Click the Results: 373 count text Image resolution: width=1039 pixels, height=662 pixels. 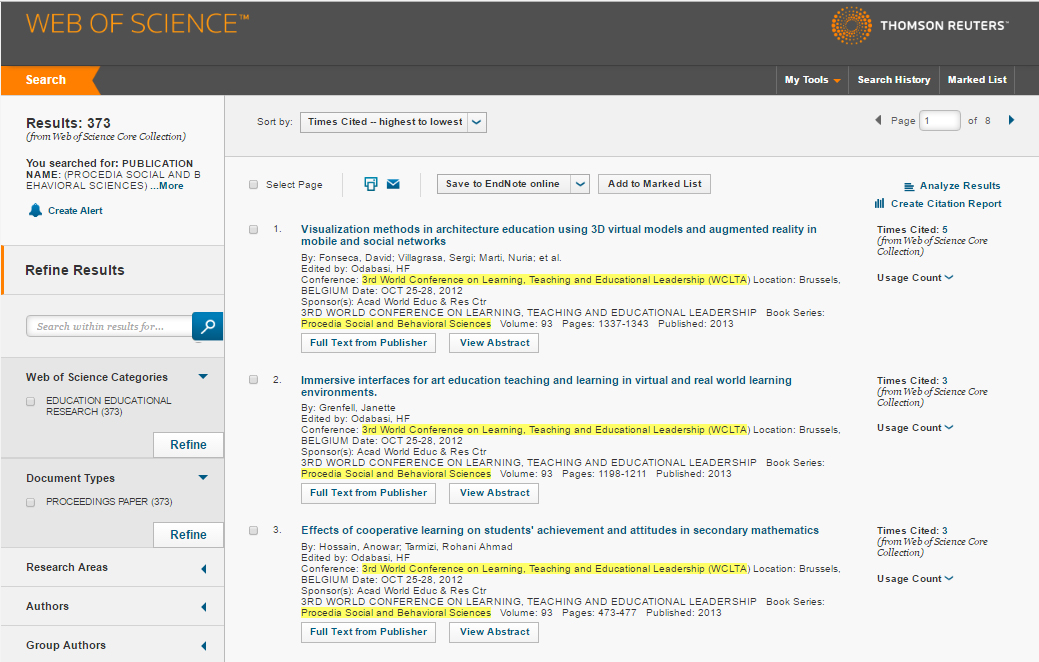(x=68, y=123)
